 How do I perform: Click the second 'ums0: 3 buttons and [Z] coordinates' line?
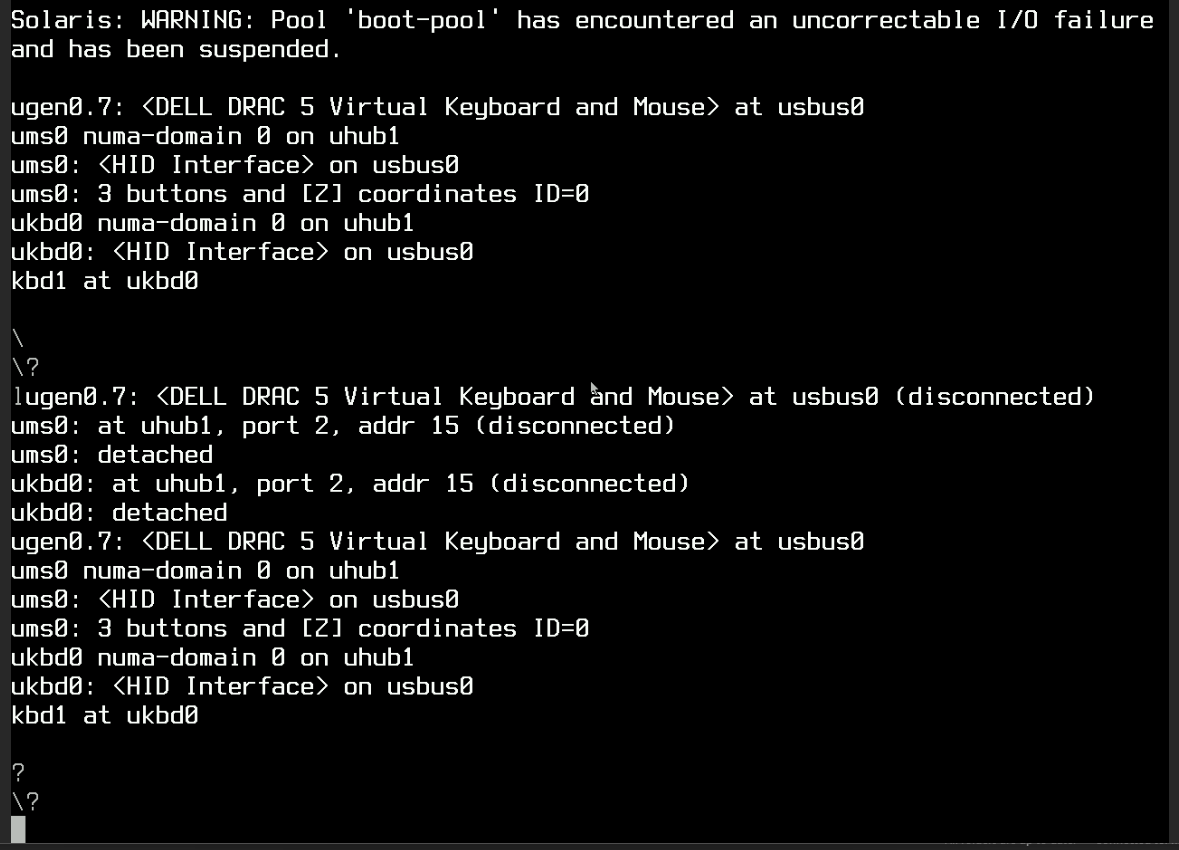pos(300,628)
